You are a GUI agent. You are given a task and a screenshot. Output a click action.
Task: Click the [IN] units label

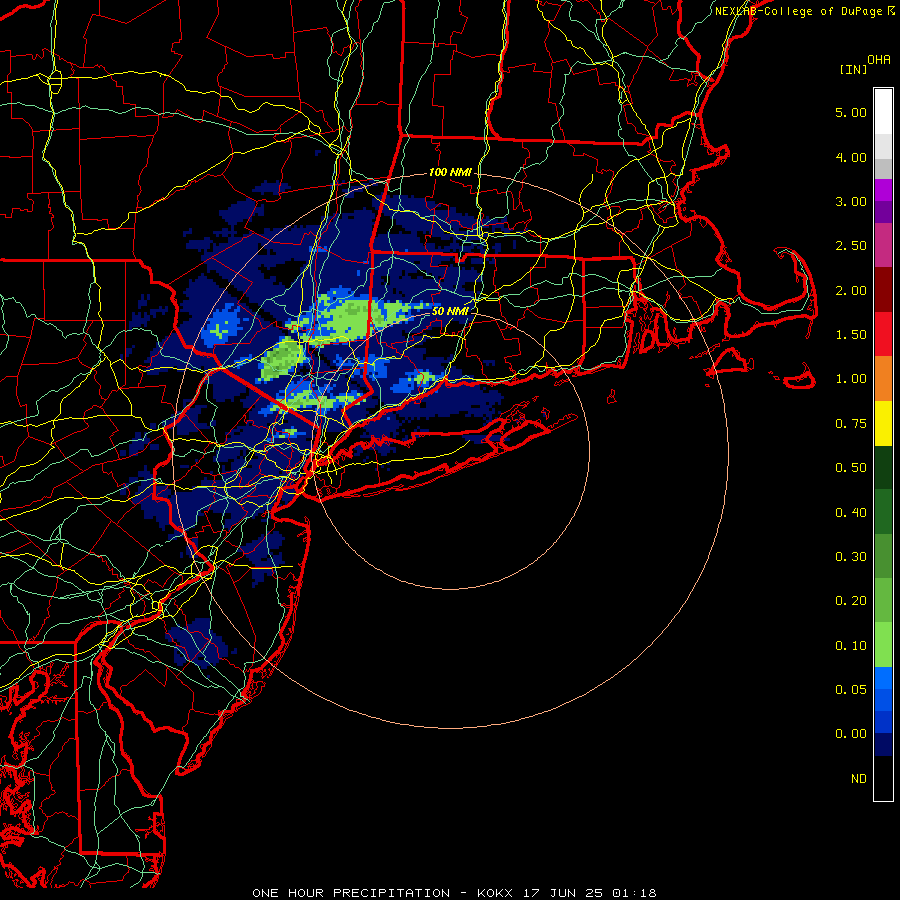point(853,69)
